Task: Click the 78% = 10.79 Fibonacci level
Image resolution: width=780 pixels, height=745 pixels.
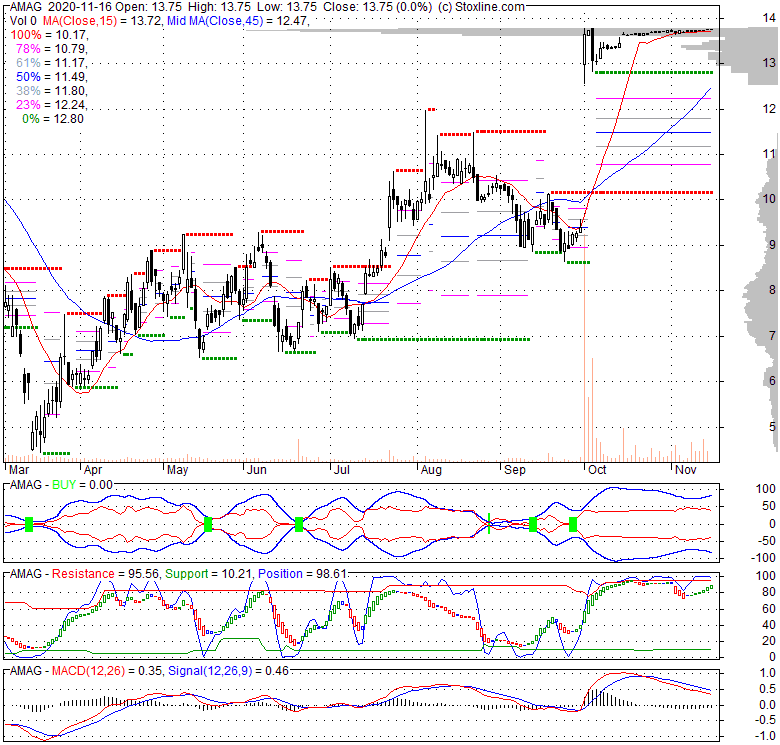Action: 52,49
